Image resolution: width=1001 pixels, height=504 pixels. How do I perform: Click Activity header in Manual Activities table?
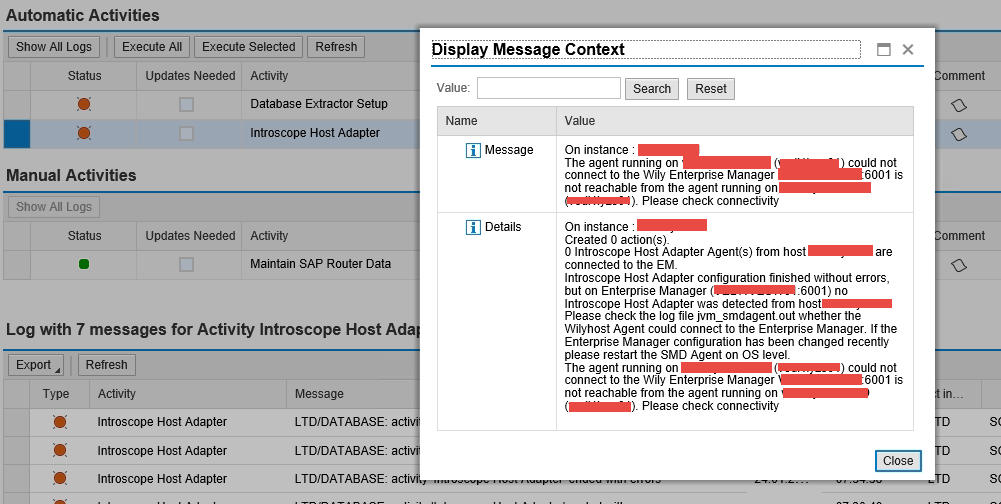pyautogui.click(x=269, y=236)
